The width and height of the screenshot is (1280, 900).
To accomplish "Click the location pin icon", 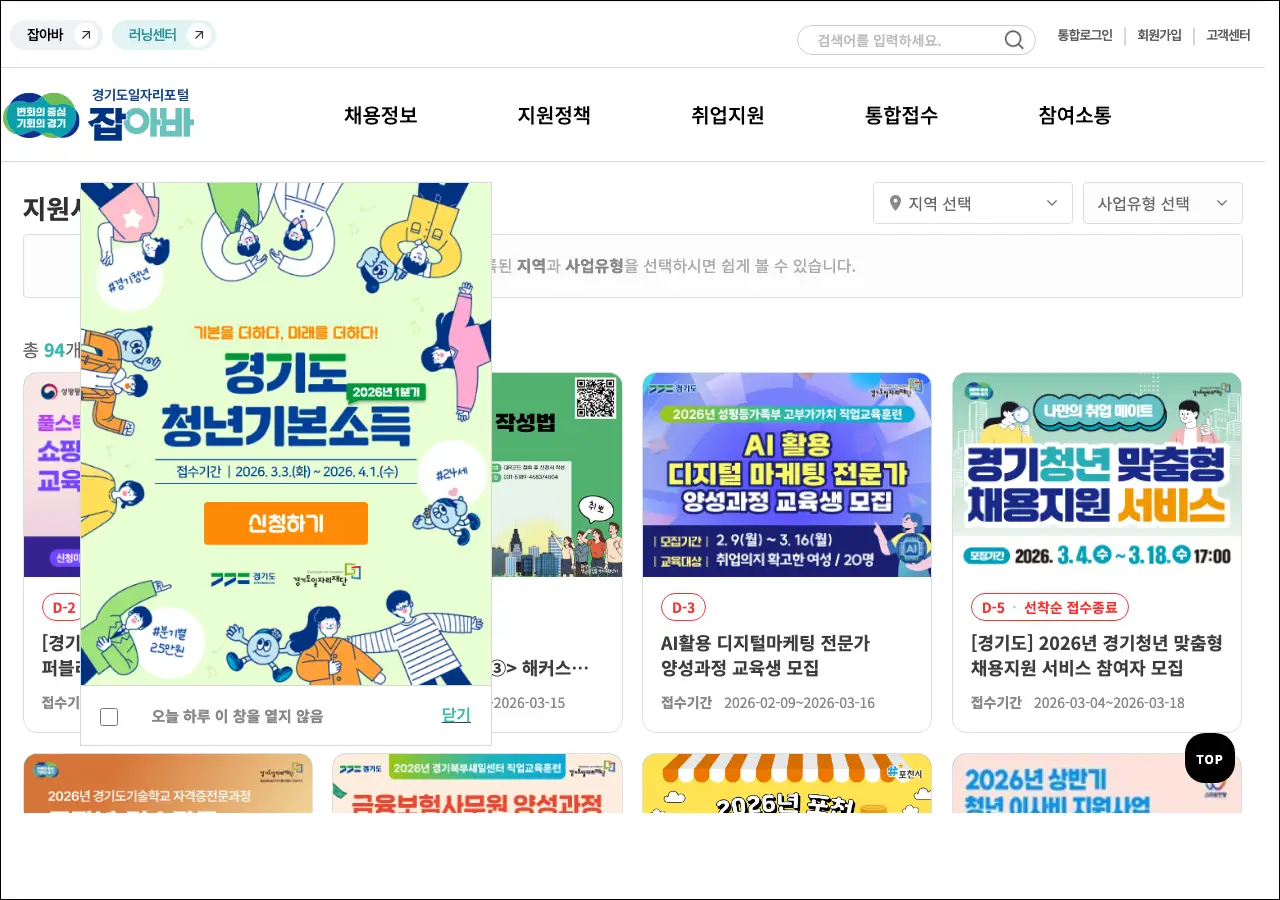I will pyautogui.click(x=895, y=203).
